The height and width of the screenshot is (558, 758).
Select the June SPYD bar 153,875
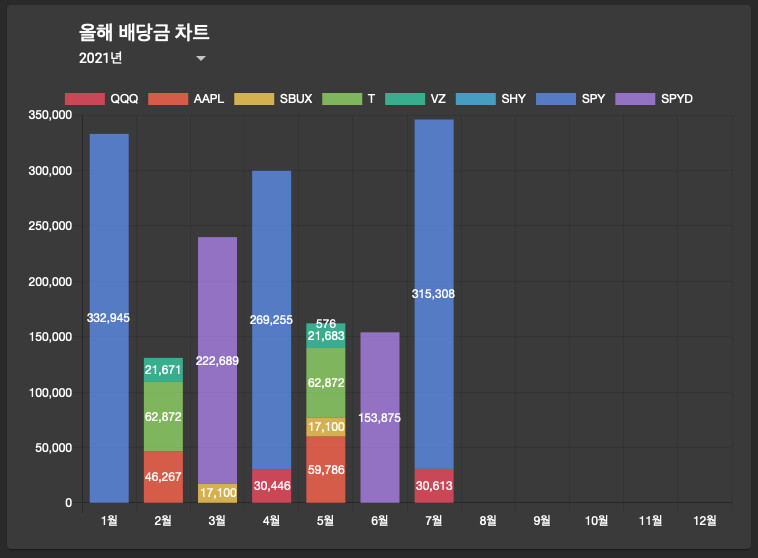click(x=380, y=417)
